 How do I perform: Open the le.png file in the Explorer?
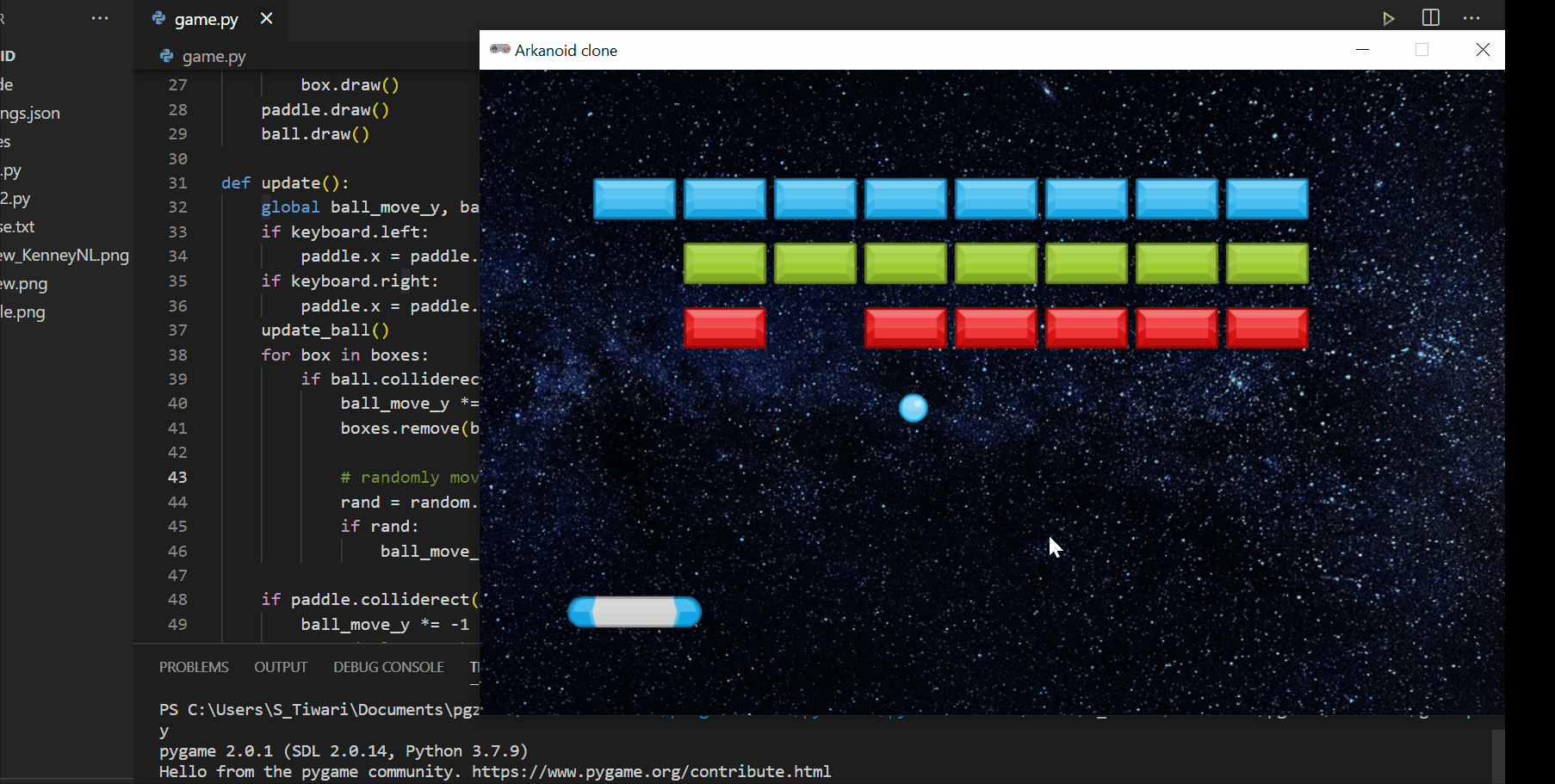[x=22, y=312]
